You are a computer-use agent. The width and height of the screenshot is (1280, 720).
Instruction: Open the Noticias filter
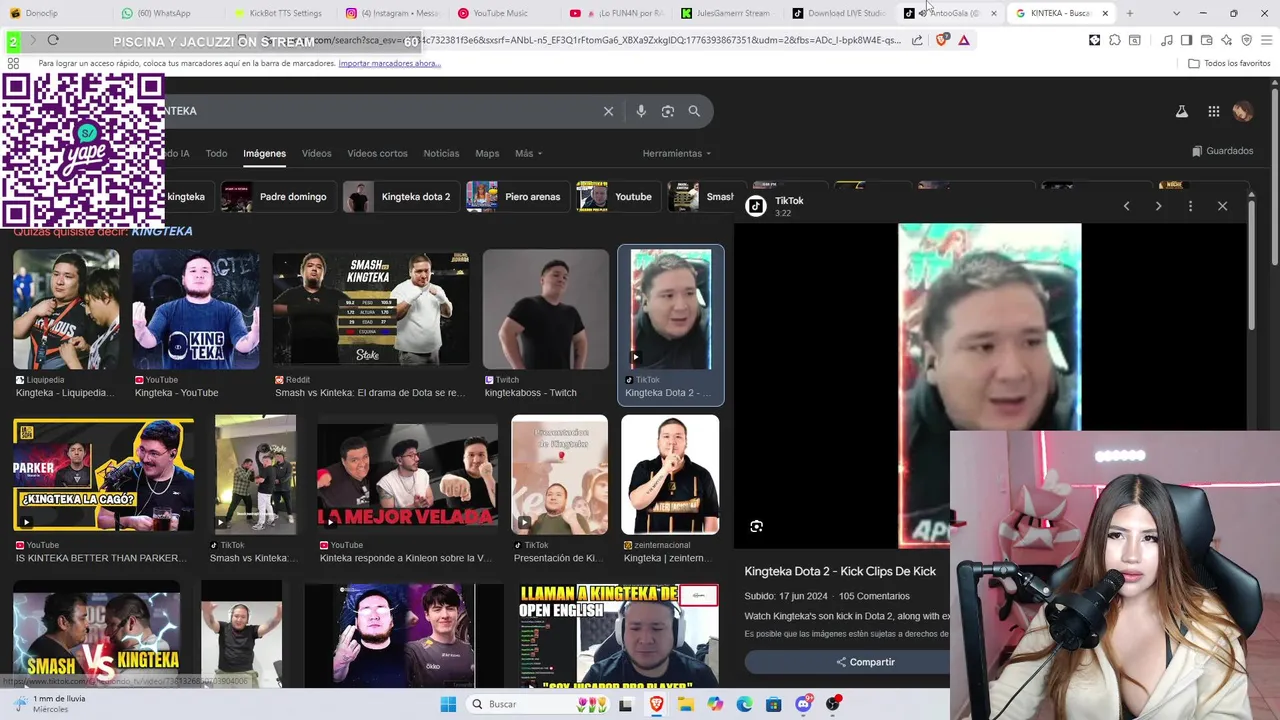441,154
